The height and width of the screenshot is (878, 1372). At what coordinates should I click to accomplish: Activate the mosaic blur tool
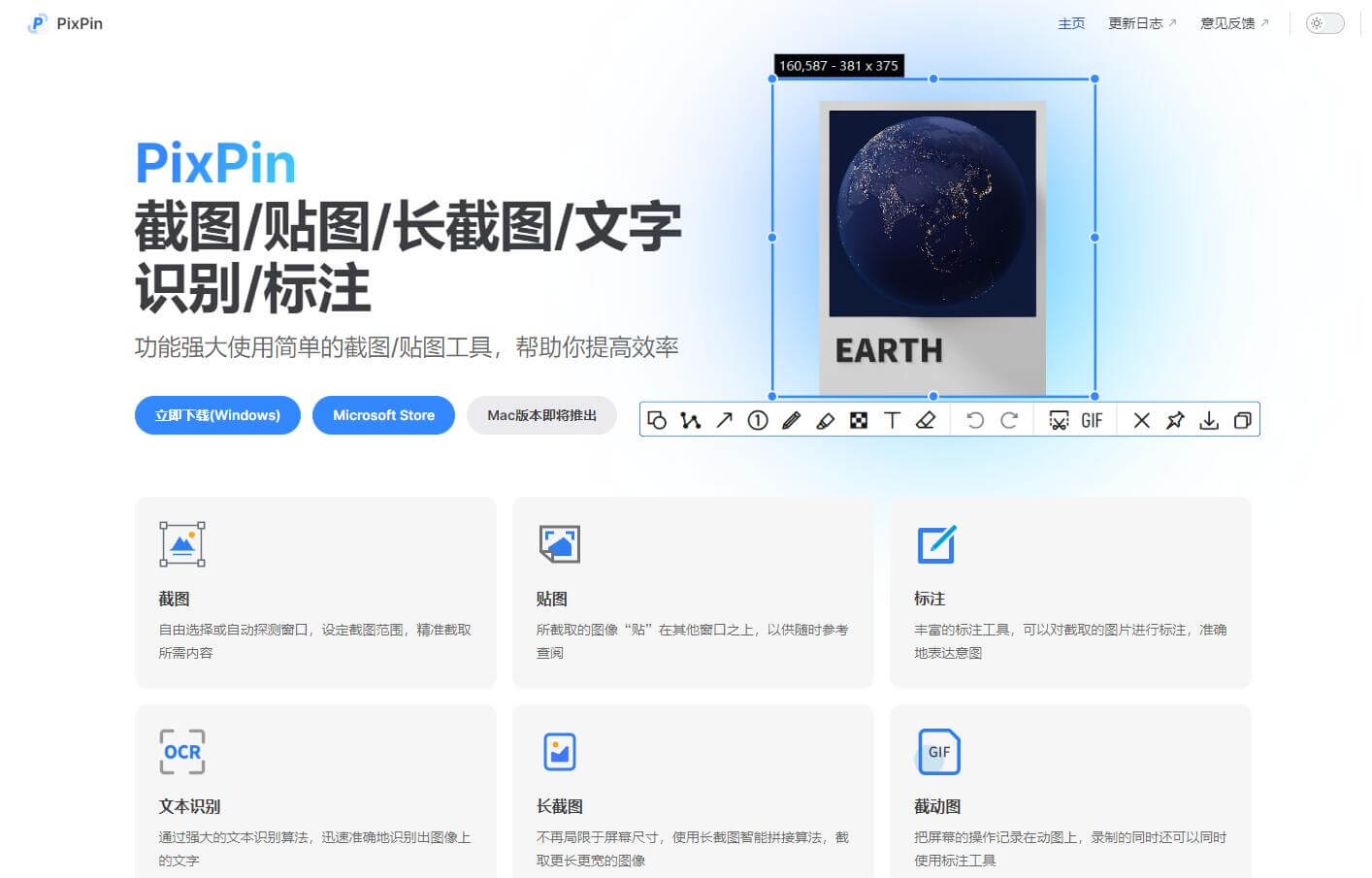pos(859,419)
